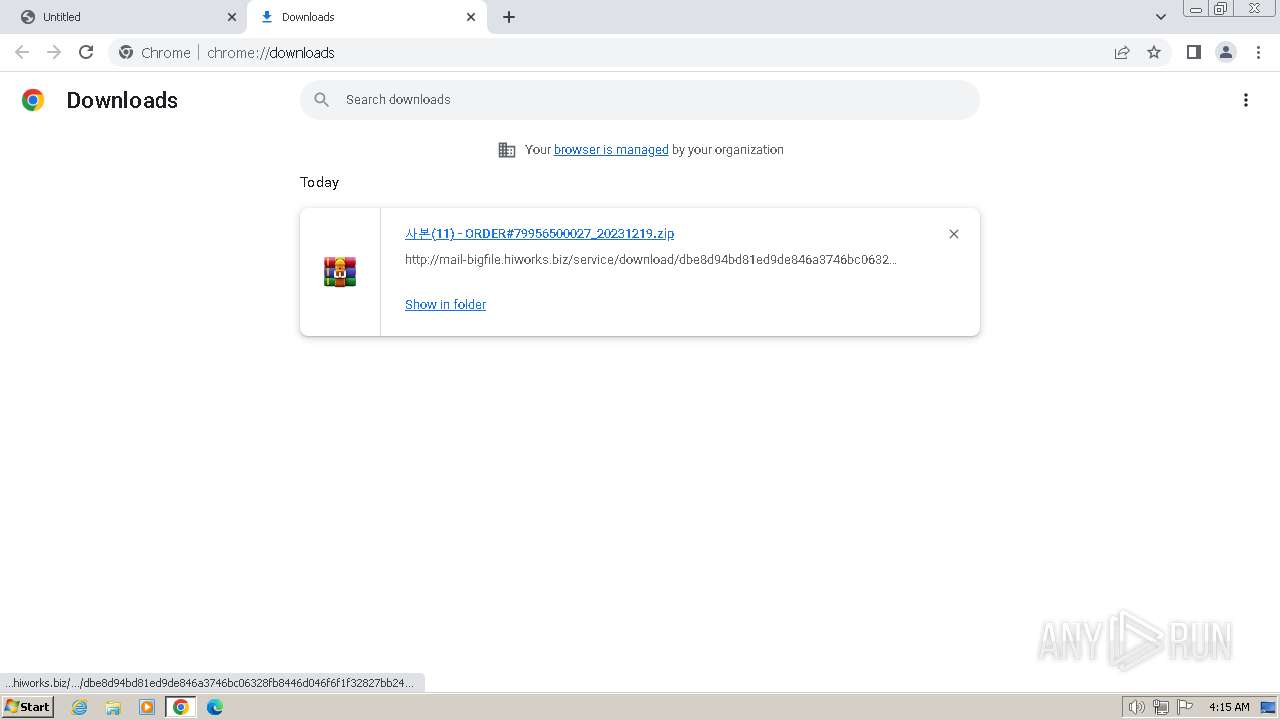Open Windows Media Player from taskbar
Screen dimensions: 1280x720
click(x=147, y=707)
